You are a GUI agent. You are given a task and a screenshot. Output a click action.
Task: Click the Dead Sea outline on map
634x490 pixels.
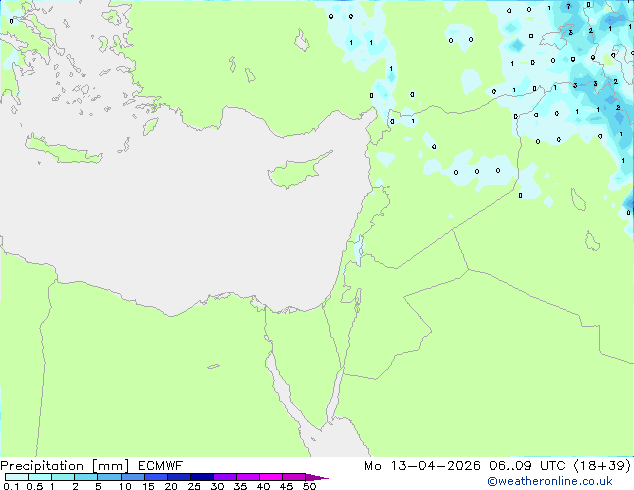pyautogui.click(x=357, y=300)
